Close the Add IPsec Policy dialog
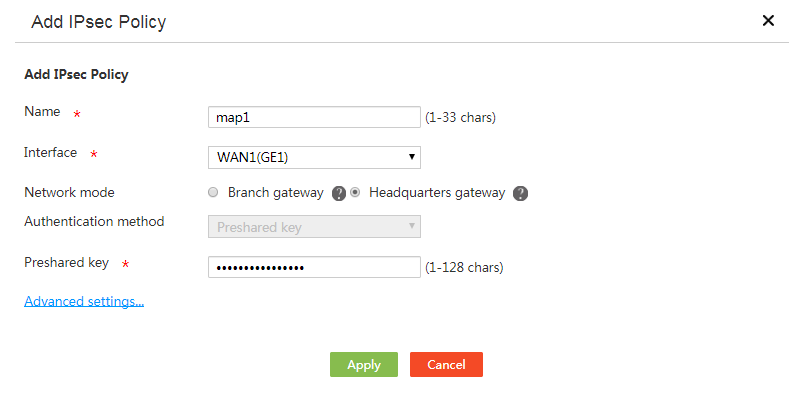Screen dimensions: 799x399 [x=768, y=21]
